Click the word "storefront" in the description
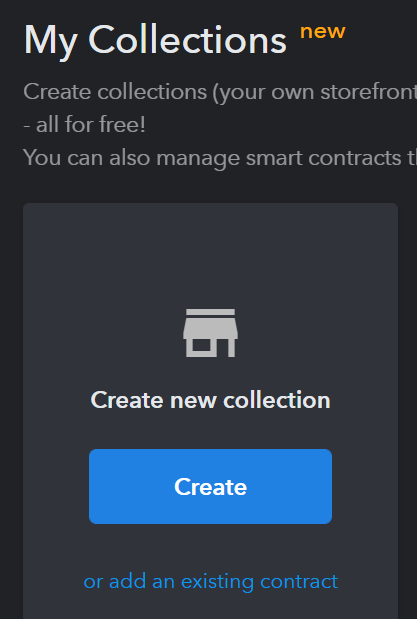 pyautogui.click(x=368, y=92)
